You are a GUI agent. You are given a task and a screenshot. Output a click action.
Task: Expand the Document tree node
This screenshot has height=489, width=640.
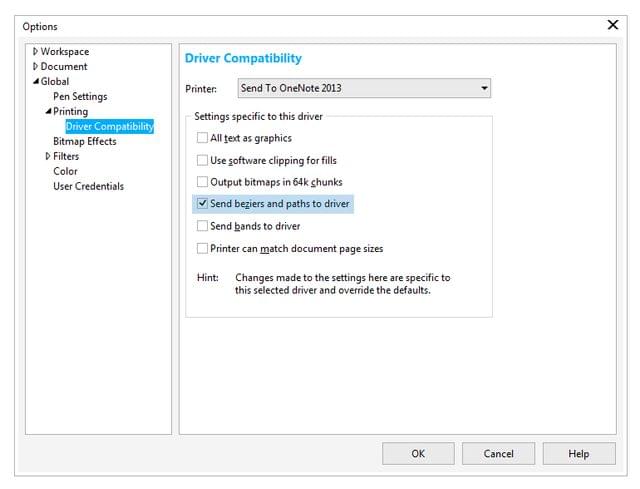point(36,67)
